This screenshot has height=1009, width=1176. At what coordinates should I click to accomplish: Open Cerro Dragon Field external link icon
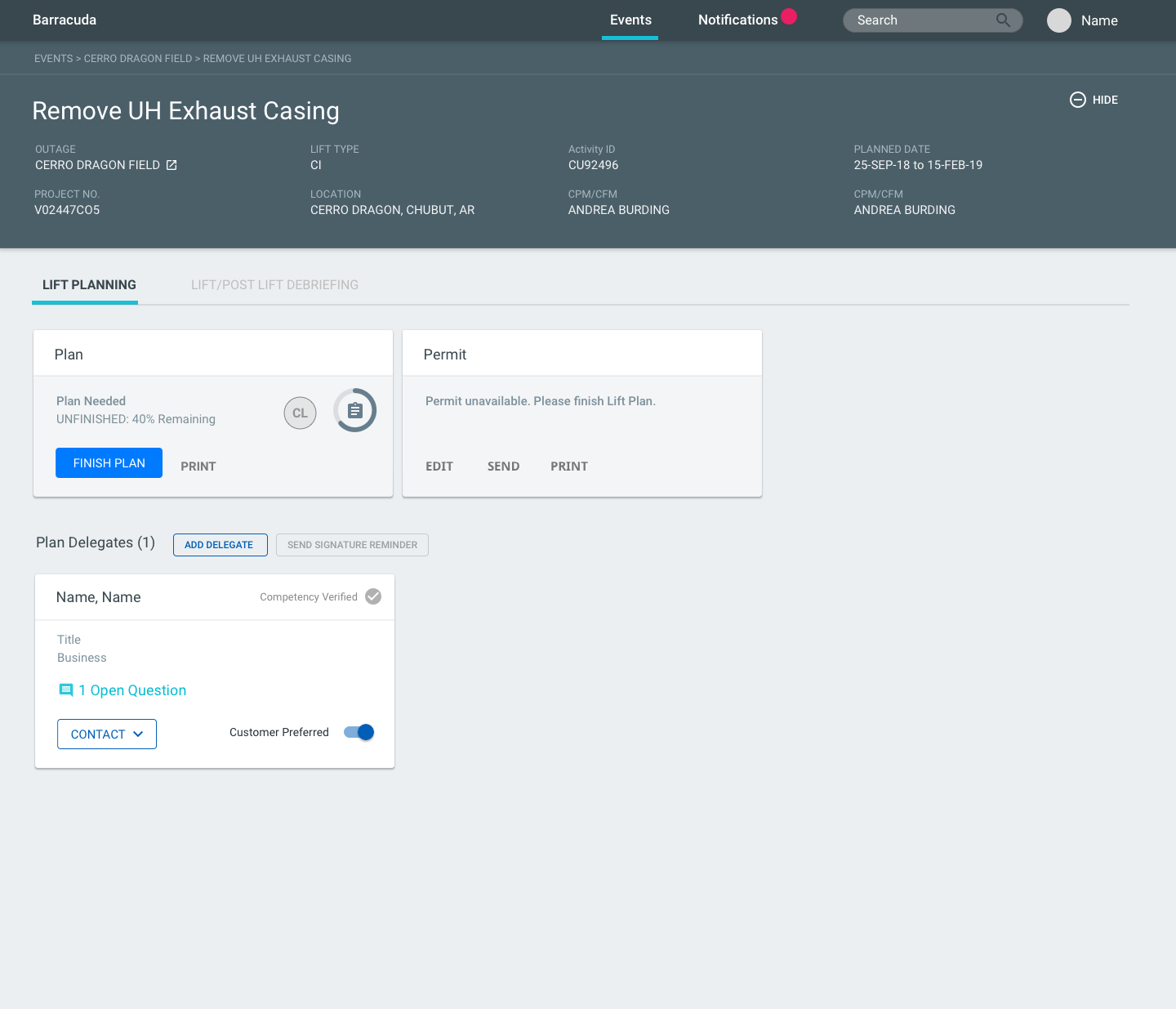click(171, 165)
